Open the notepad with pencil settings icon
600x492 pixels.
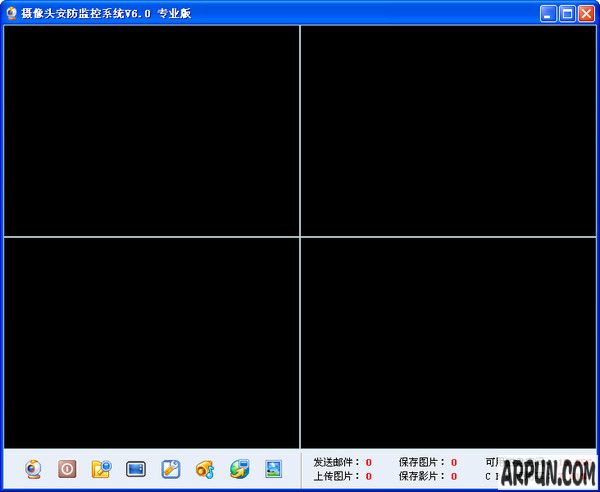click(x=170, y=468)
